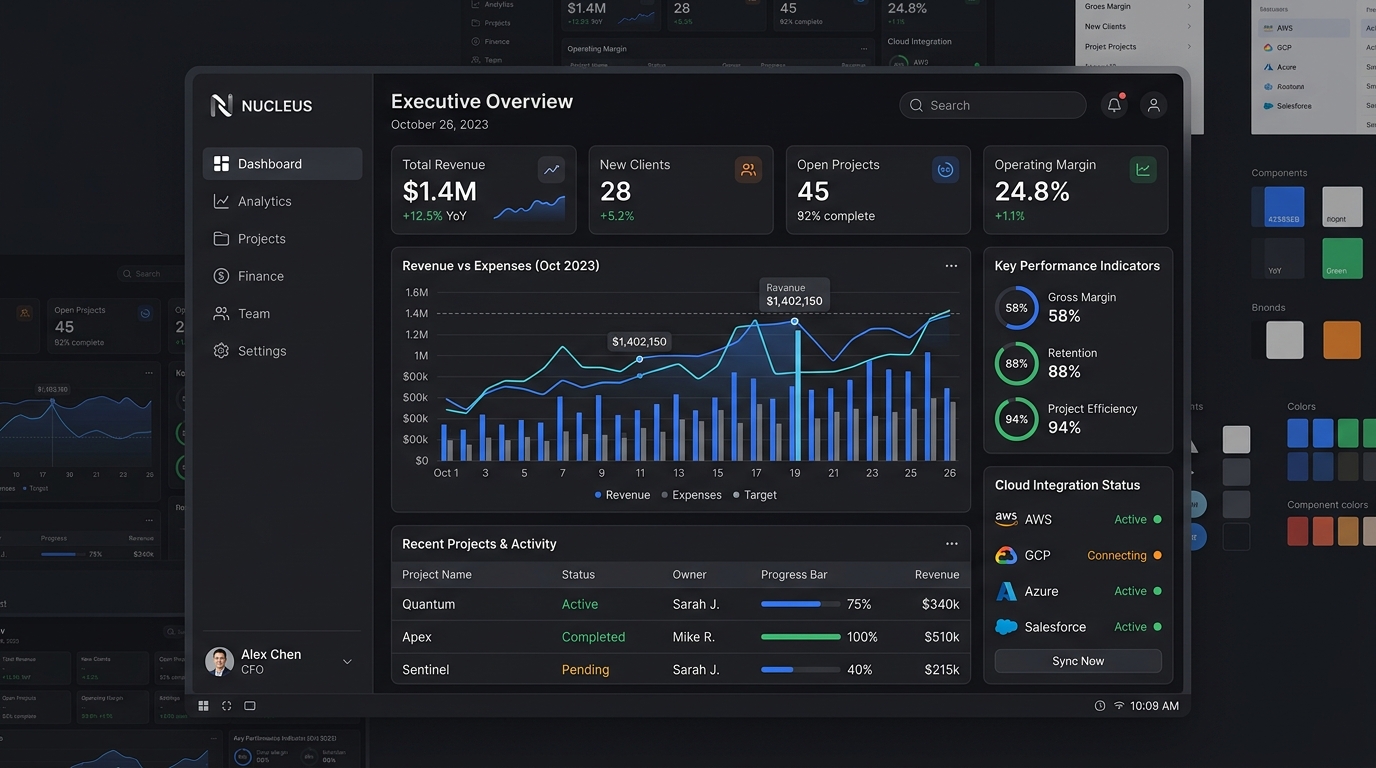Viewport: 1376px width, 768px height.
Task: Click the fullscreen brackets icon in bottom bar
Action: [226, 706]
